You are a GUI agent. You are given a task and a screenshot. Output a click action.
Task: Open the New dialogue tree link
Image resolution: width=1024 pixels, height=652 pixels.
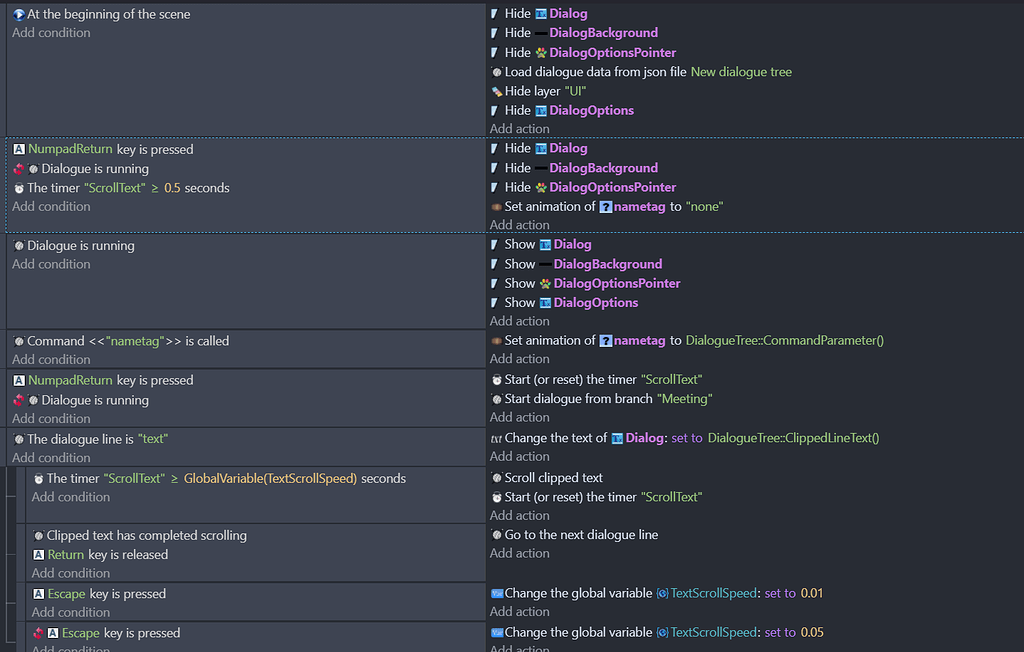(x=740, y=71)
